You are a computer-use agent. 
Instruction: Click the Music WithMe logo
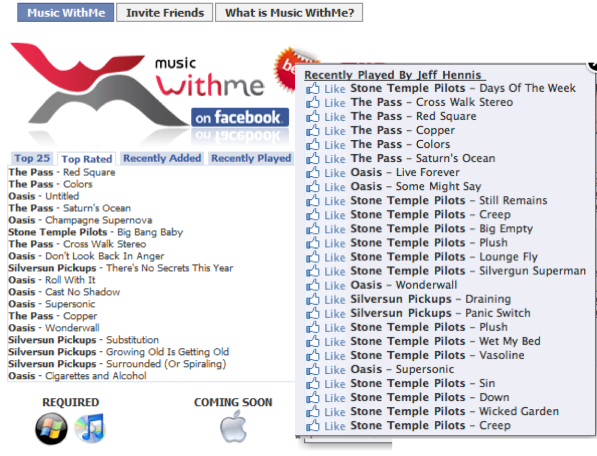tap(137, 86)
